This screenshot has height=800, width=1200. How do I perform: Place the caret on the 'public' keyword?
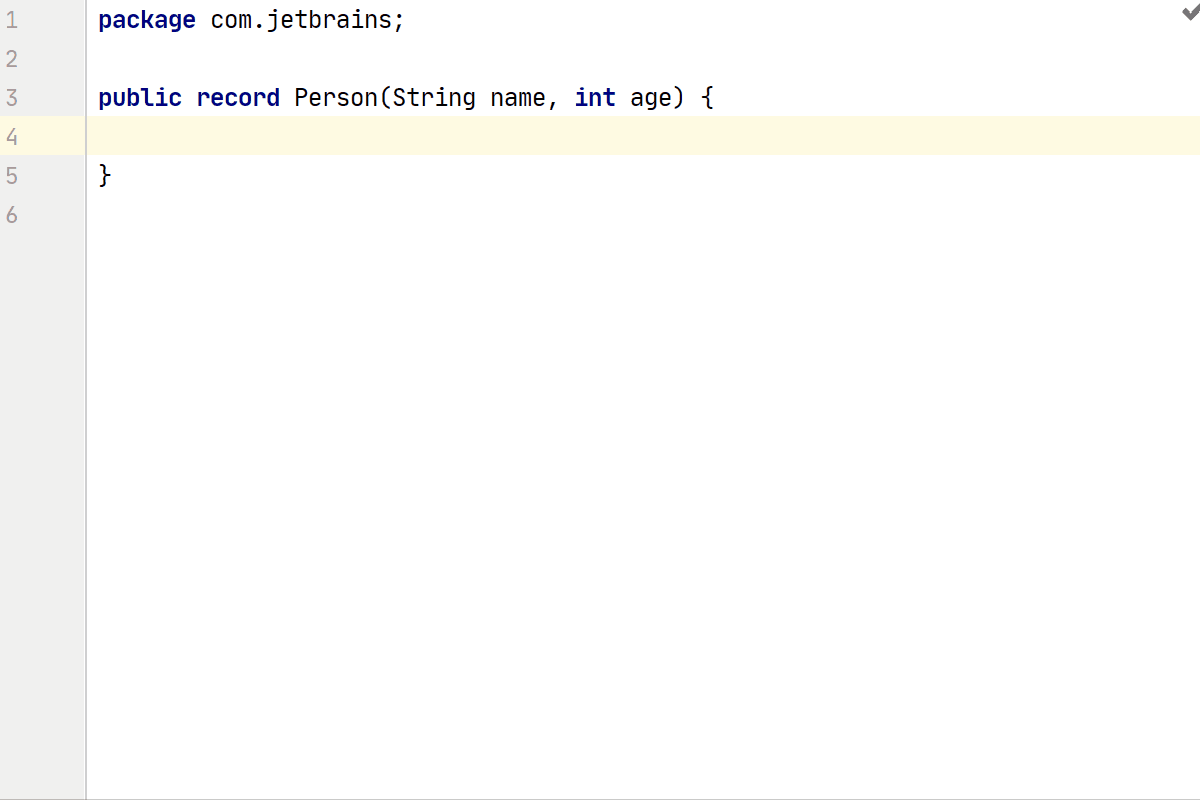(x=140, y=98)
